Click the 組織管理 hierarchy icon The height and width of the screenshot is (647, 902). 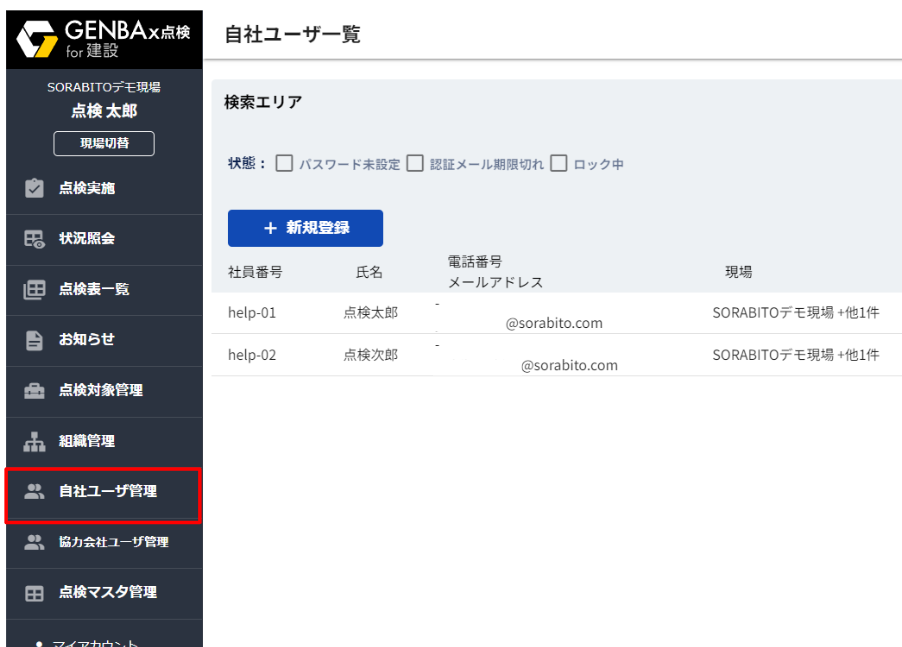[34, 441]
